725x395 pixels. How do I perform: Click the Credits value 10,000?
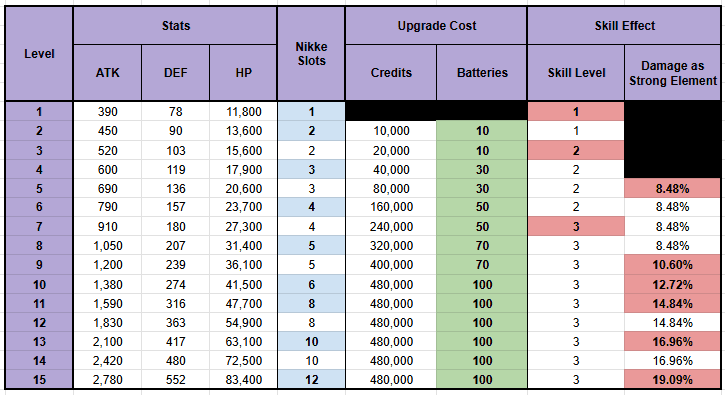pyautogui.click(x=391, y=131)
